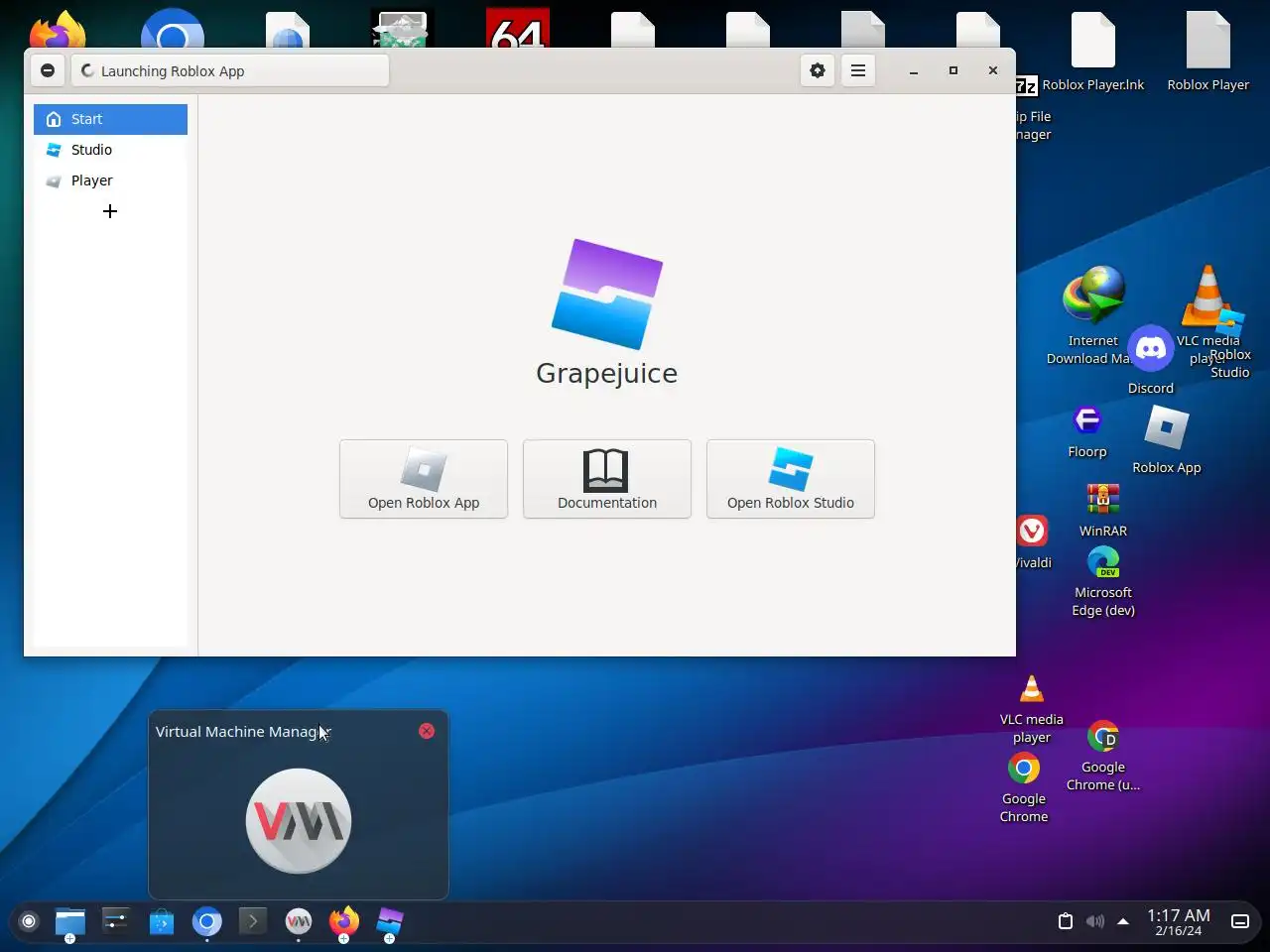This screenshot has height=952, width=1270.
Task: Expand hidden system tray icons arrow
Action: tap(1123, 921)
